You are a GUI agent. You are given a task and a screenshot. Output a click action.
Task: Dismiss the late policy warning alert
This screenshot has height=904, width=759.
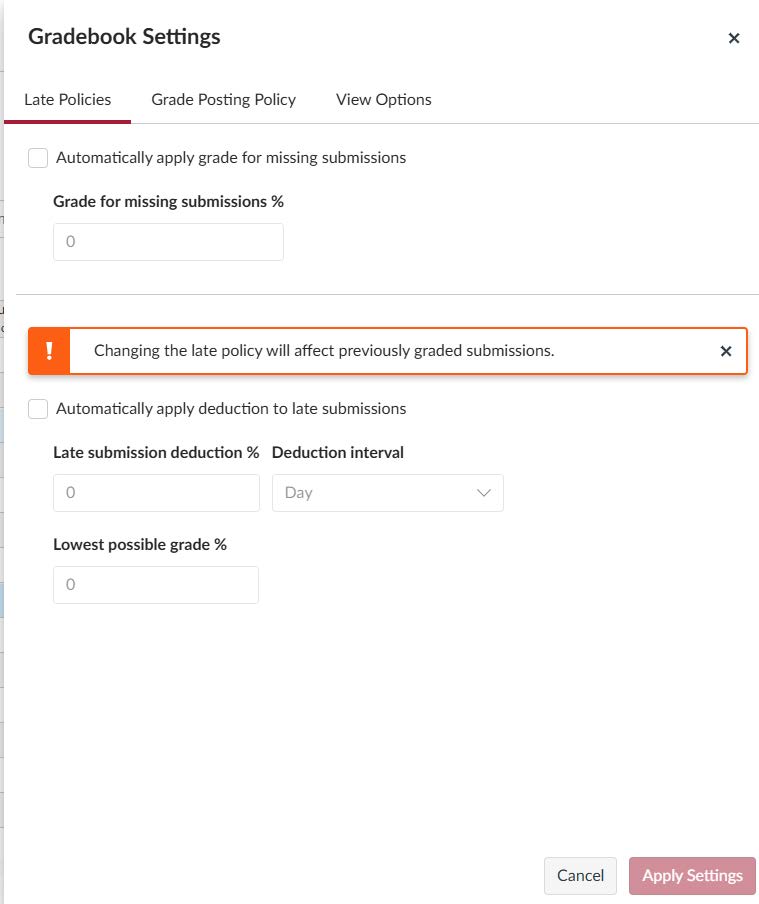pos(726,351)
